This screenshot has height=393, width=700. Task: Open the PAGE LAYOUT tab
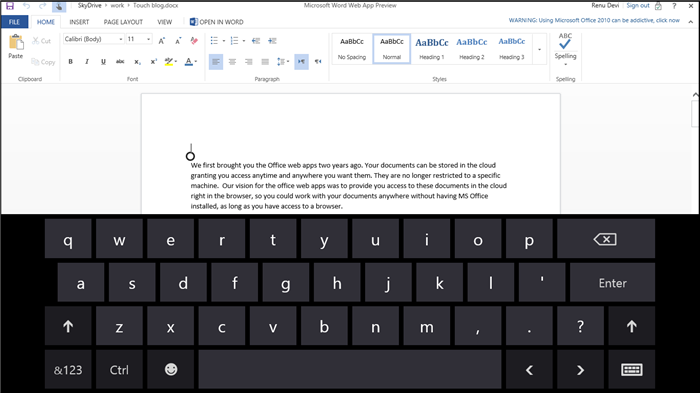(x=123, y=22)
